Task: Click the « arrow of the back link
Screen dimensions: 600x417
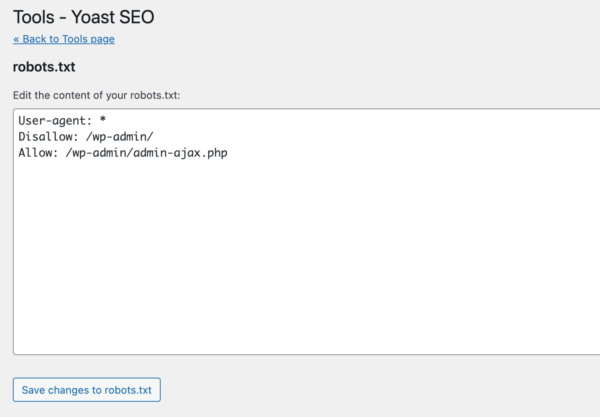Action: pyautogui.click(x=17, y=39)
